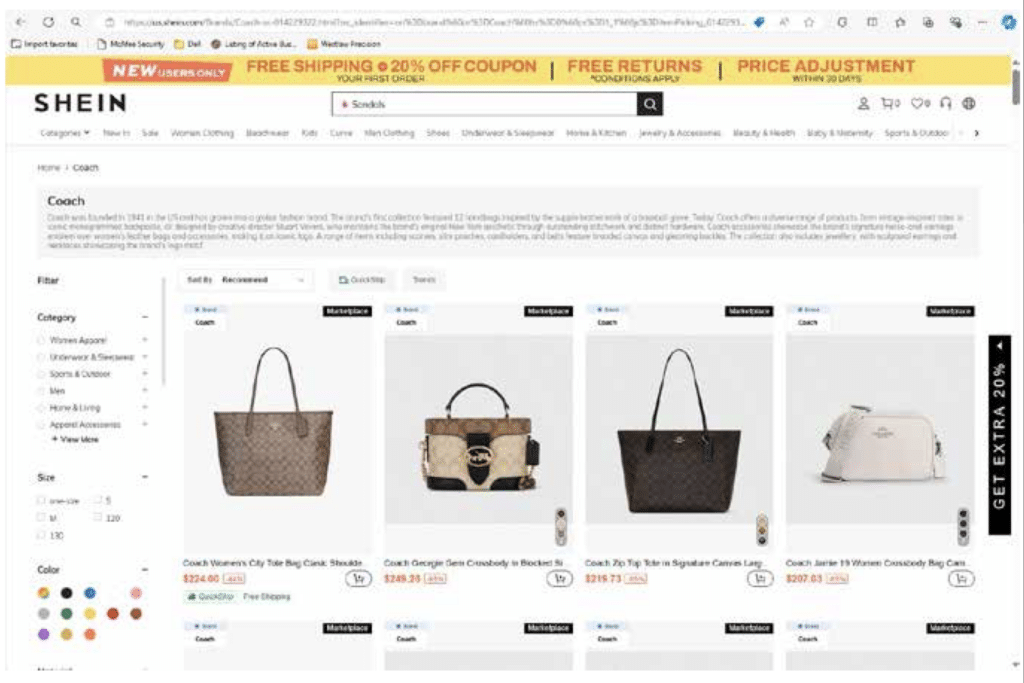Image resolution: width=1024 pixels, height=683 pixels.
Task: Check the Home & Living category checkbox
Action: (41, 407)
